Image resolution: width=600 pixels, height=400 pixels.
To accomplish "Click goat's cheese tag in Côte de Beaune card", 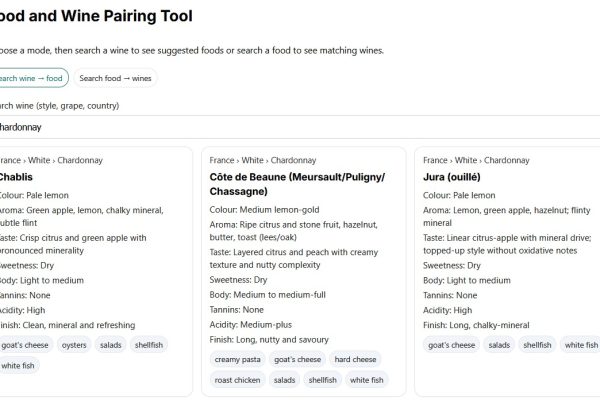I will point(297,359).
